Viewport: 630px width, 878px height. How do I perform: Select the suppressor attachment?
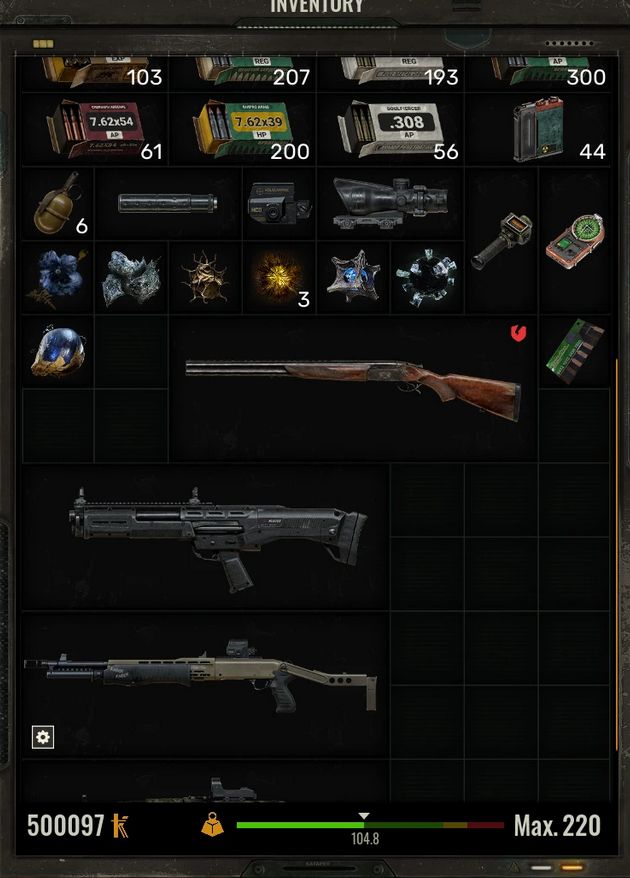[168, 203]
